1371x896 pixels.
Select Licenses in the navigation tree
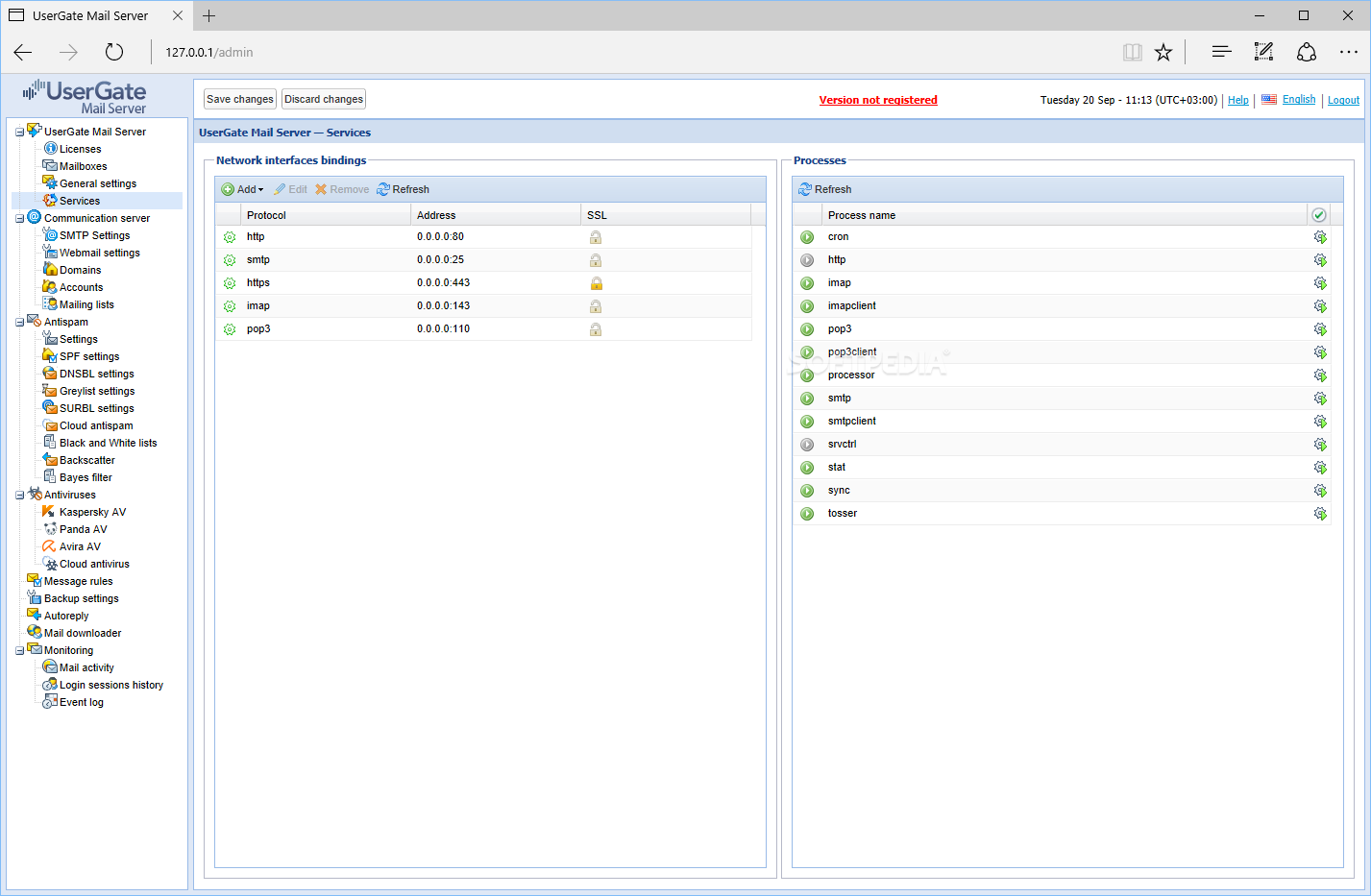(x=80, y=149)
